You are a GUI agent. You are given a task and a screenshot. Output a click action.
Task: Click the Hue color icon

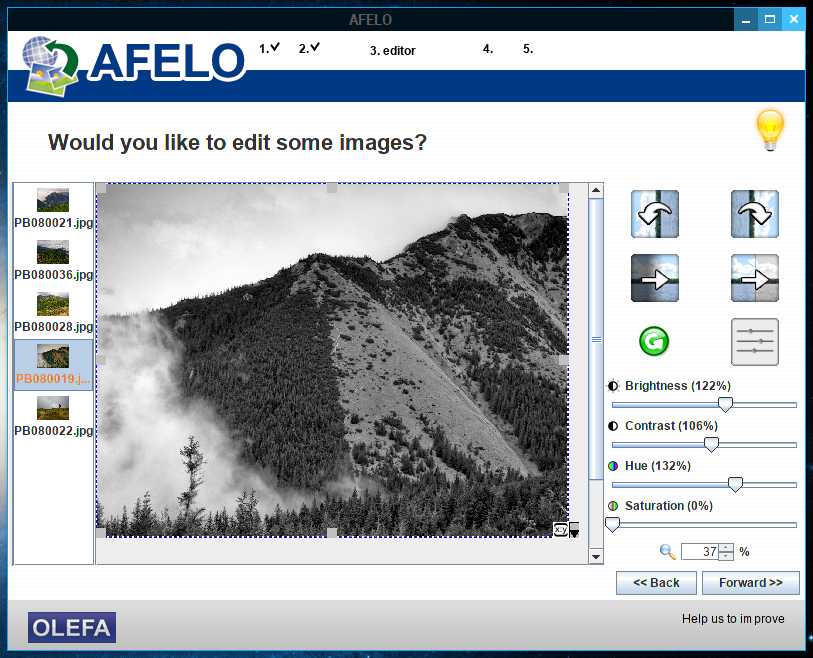(x=613, y=466)
